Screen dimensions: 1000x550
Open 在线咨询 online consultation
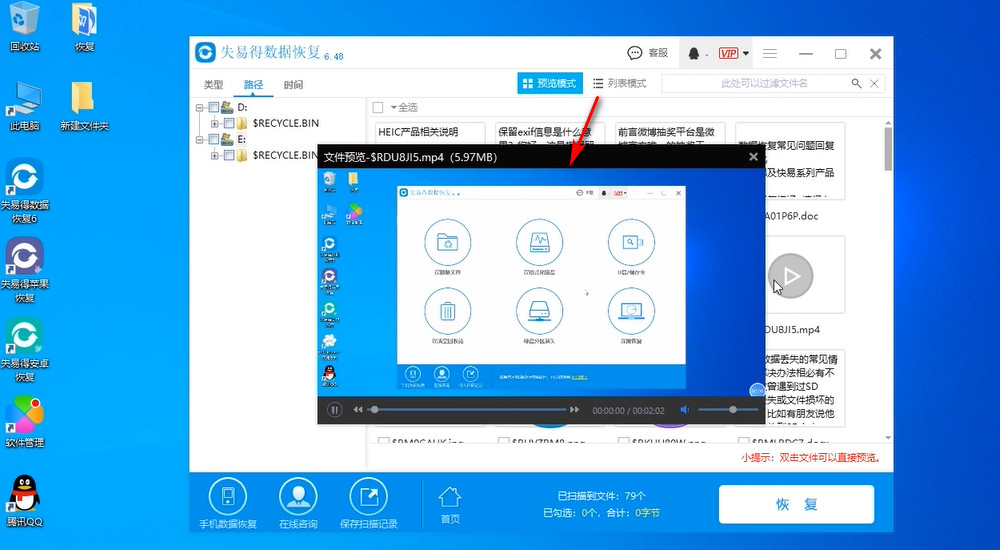(x=298, y=504)
